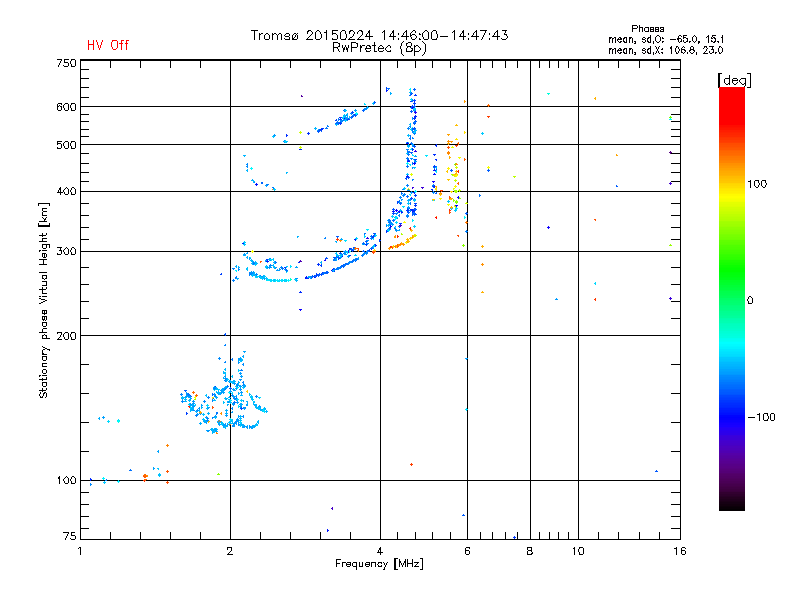Click x-axis tick label '10'
Image resolution: width=800 pixels, height=600 pixels.
coord(578,551)
